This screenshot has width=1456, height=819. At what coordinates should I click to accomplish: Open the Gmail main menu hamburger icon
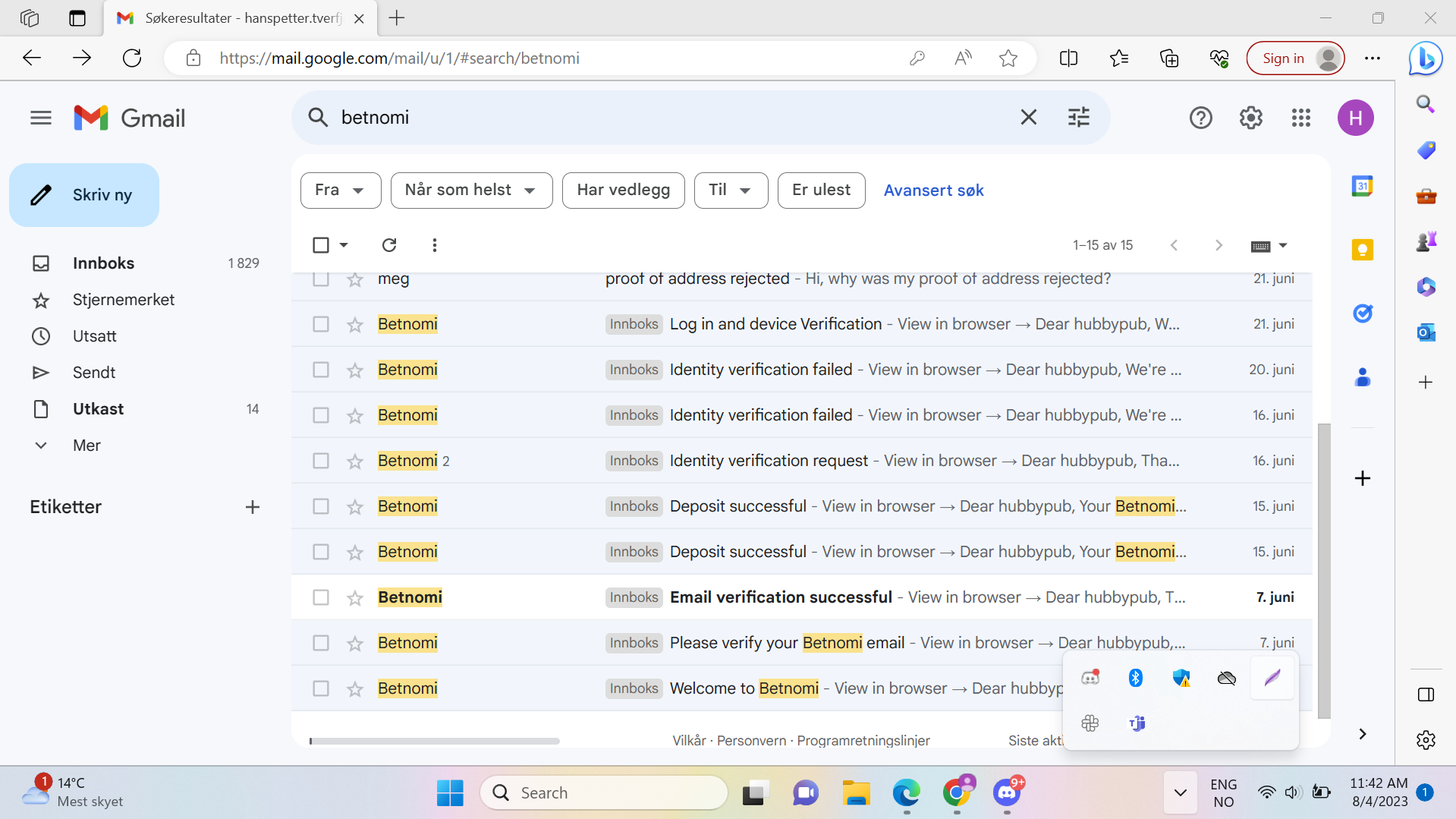(x=41, y=118)
